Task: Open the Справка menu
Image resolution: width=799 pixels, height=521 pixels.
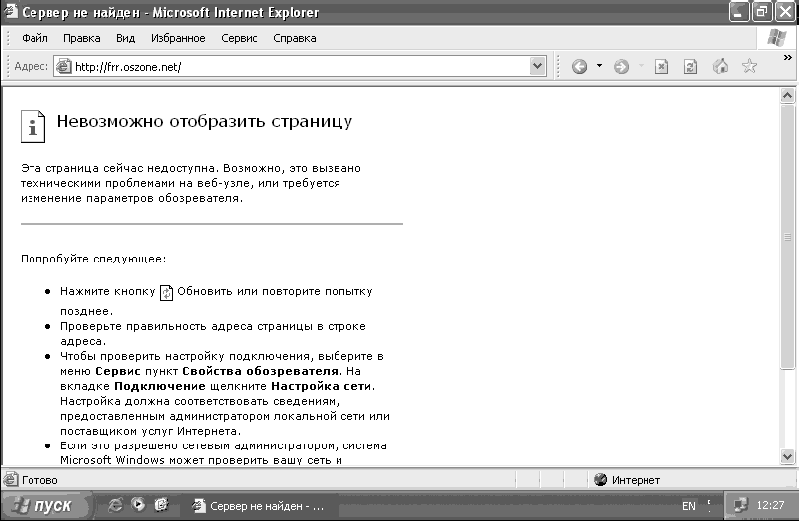Action: pos(295,38)
